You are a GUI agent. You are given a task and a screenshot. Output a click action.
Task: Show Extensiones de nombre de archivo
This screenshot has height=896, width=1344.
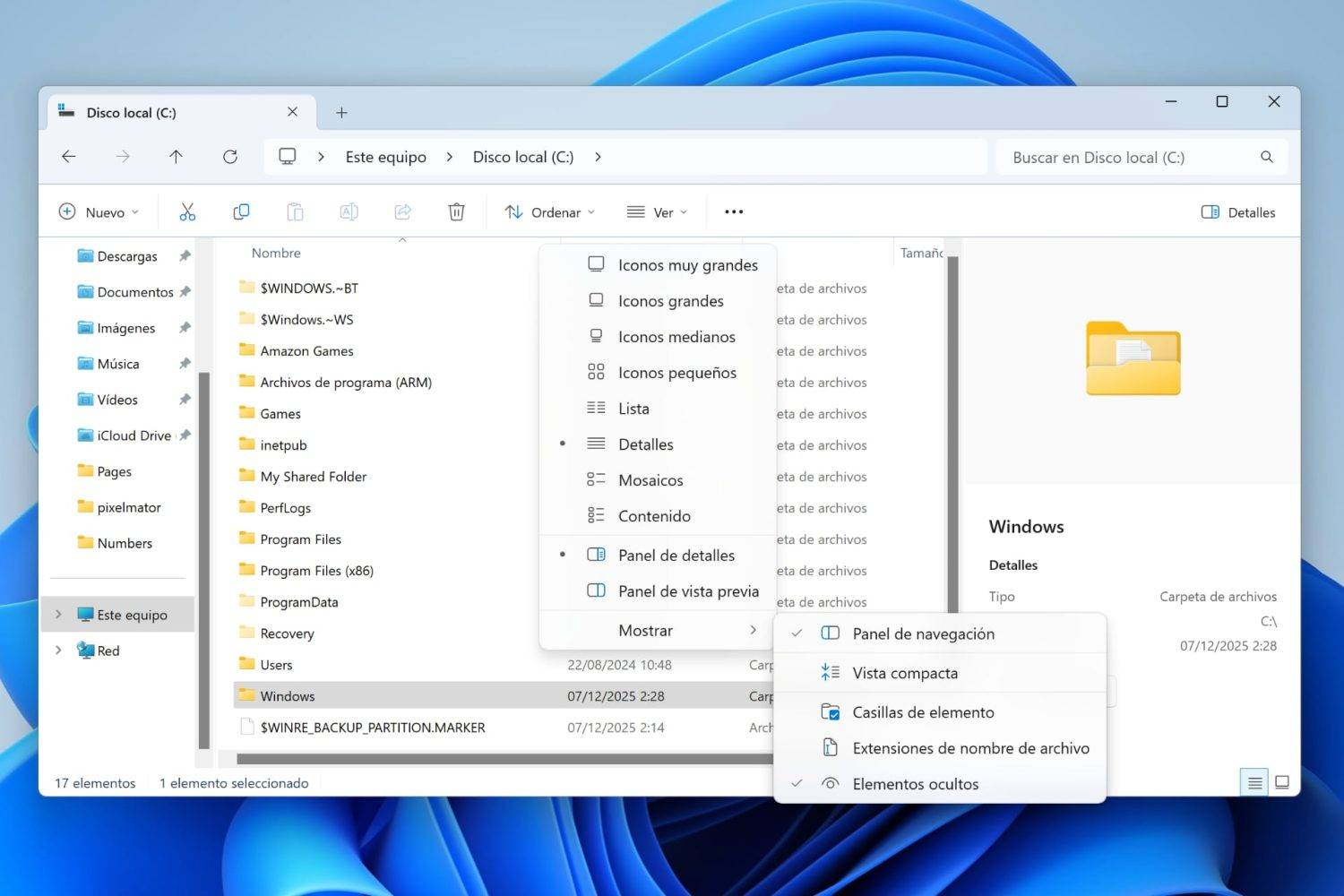pos(940,748)
